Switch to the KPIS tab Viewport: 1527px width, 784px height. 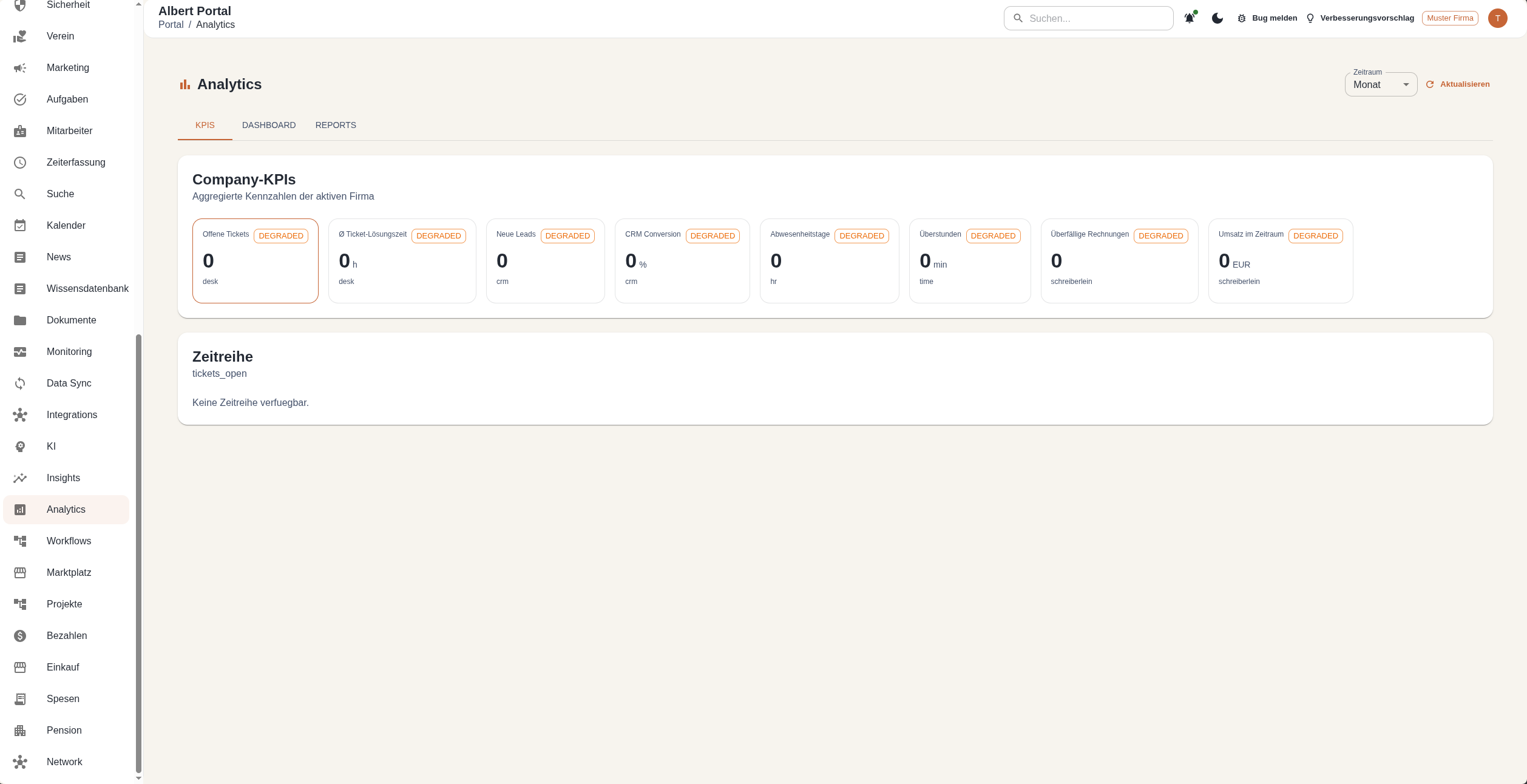[205, 125]
